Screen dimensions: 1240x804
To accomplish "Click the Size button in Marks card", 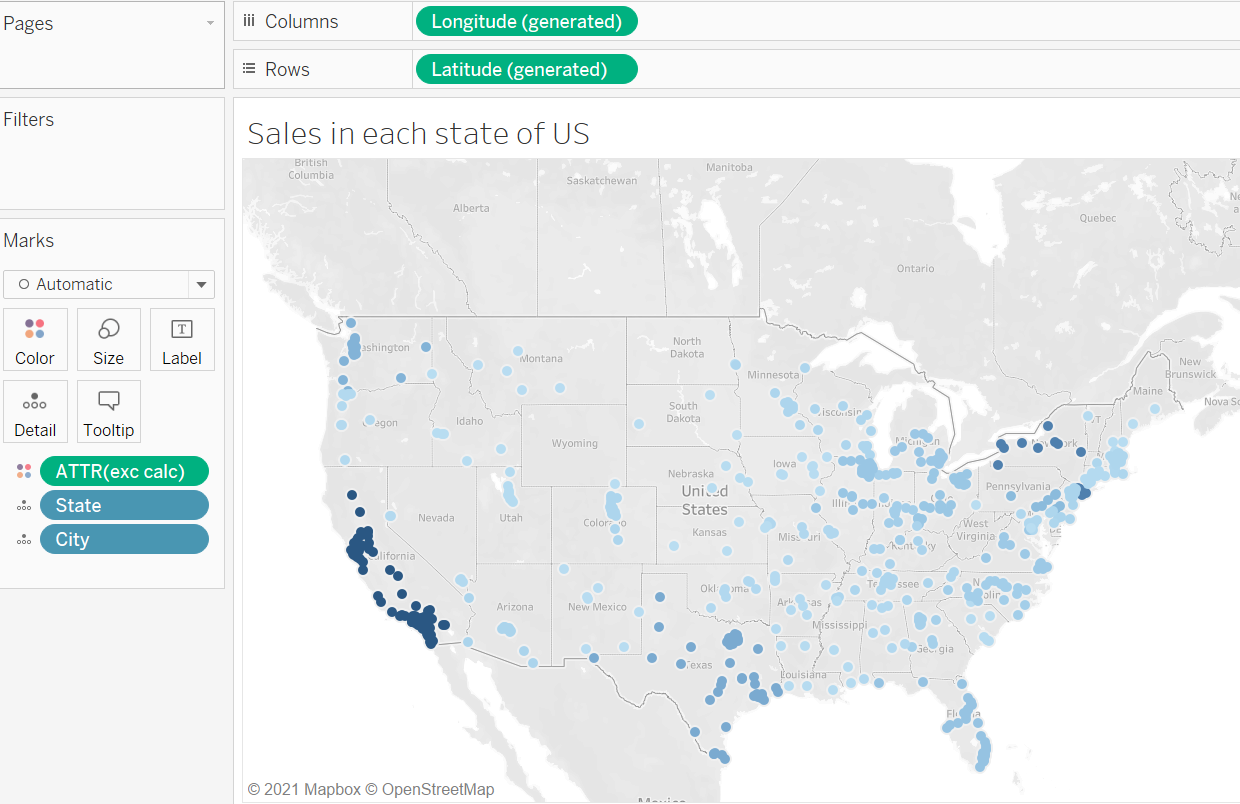I will point(108,340).
